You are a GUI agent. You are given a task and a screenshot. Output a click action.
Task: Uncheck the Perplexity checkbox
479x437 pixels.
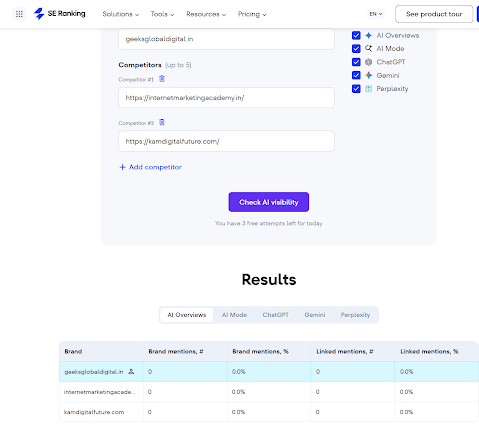356,89
